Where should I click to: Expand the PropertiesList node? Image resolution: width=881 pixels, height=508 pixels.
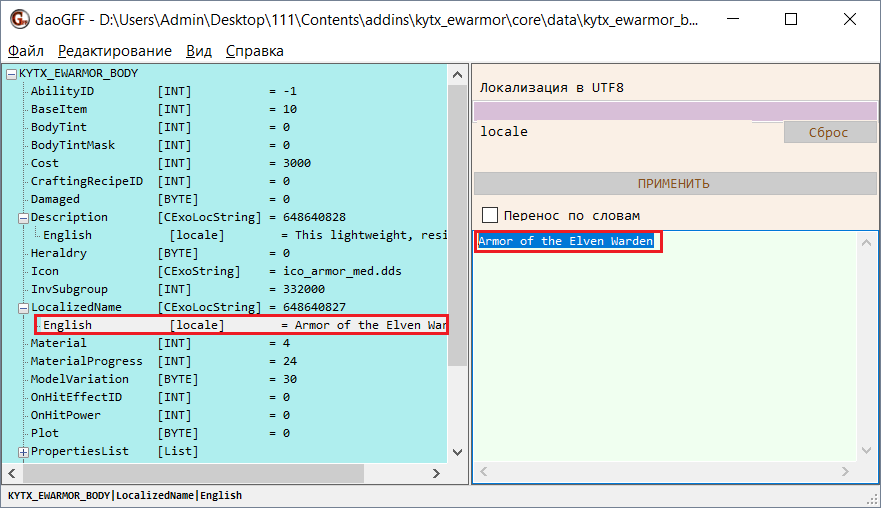tap(23, 452)
